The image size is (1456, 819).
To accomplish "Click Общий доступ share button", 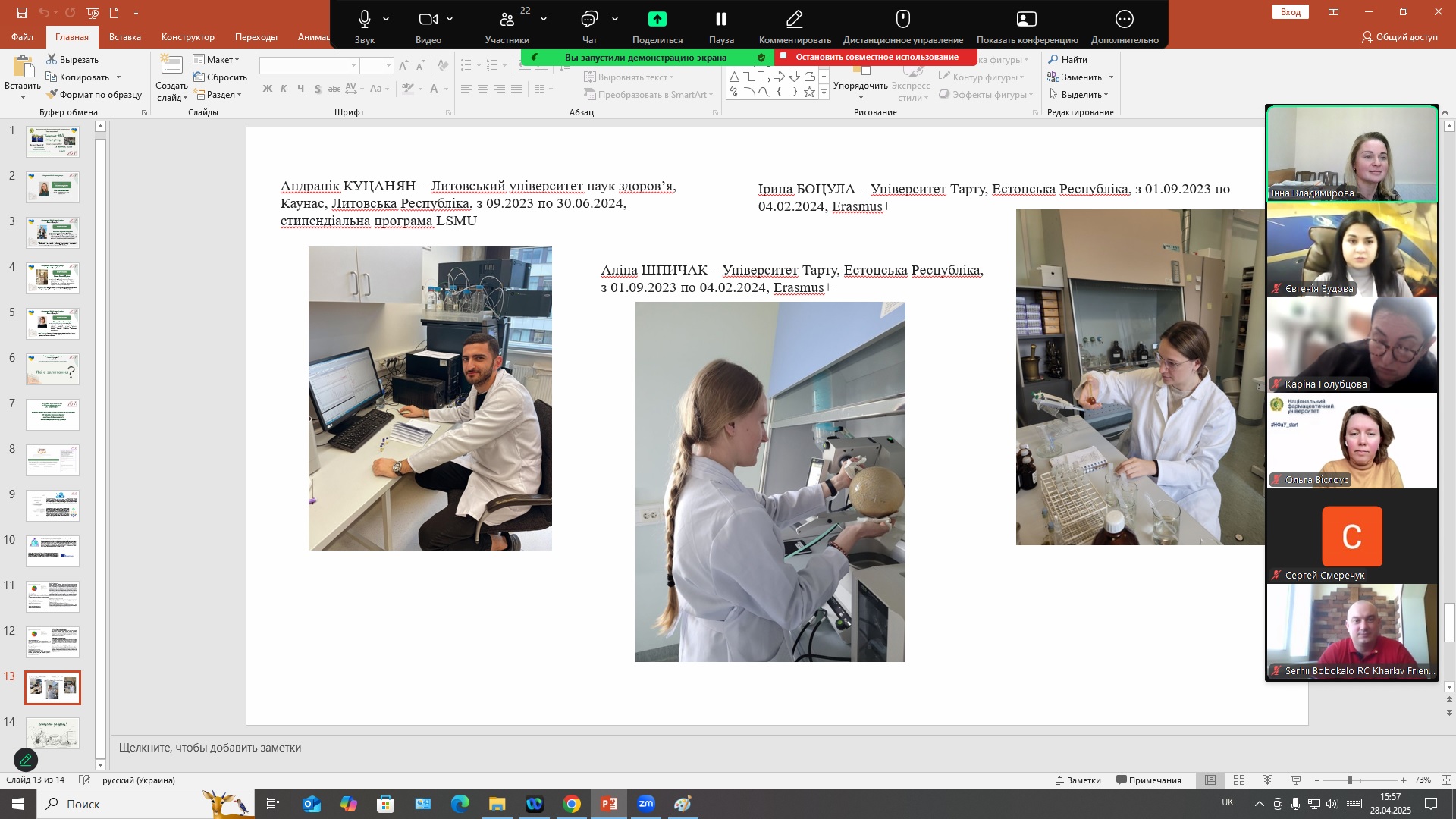I will pos(1400,37).
